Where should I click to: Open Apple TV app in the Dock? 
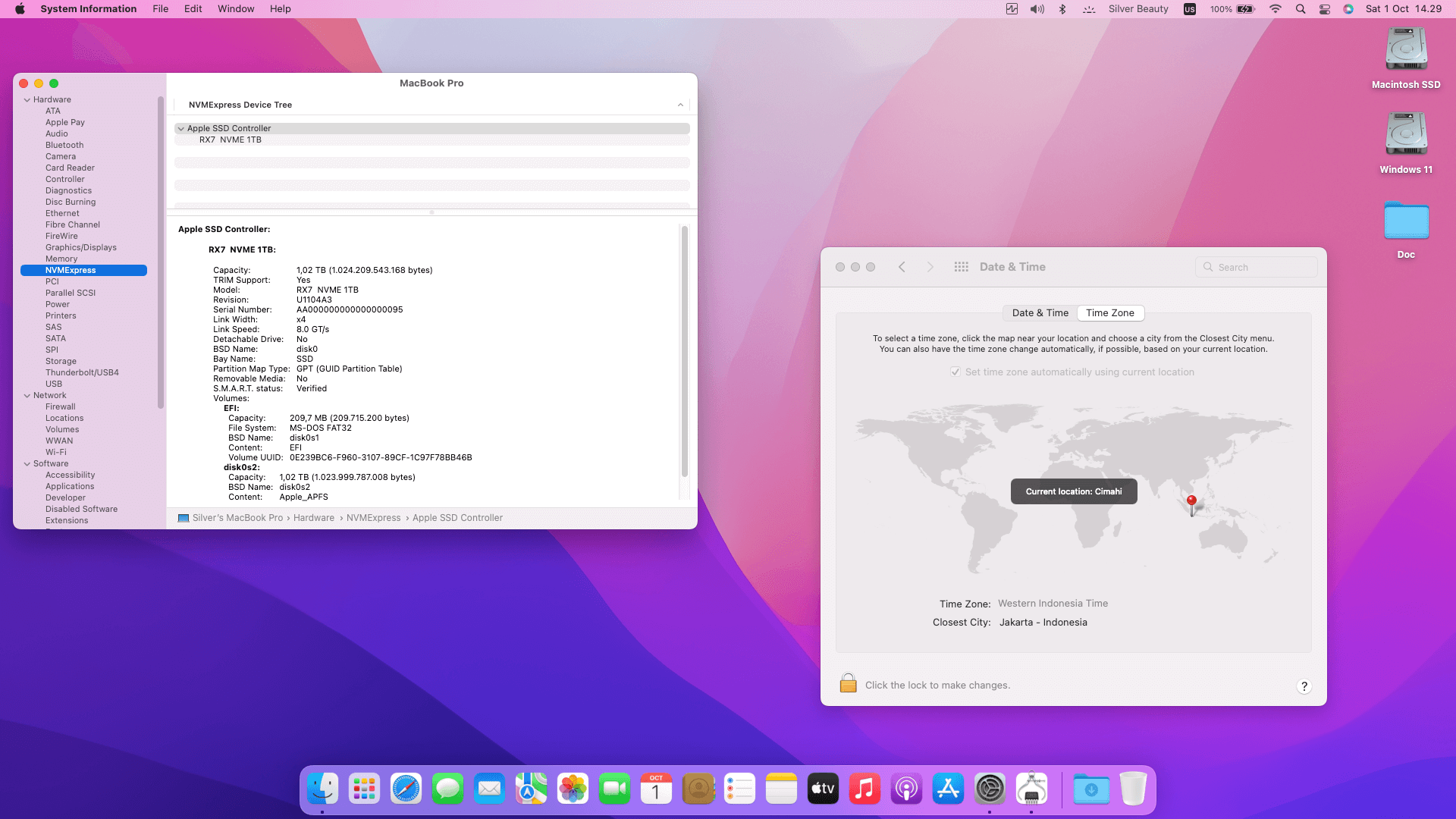(824, 789)
